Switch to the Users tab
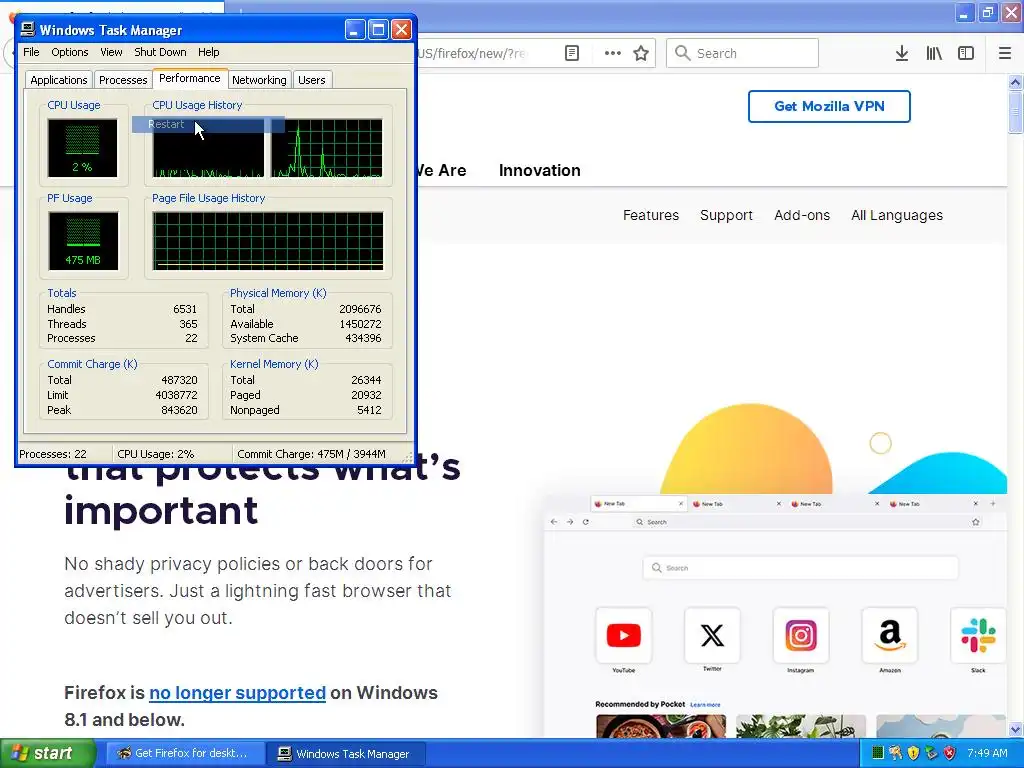Viewport: 1024px width, 768px height. pos(312,80)
